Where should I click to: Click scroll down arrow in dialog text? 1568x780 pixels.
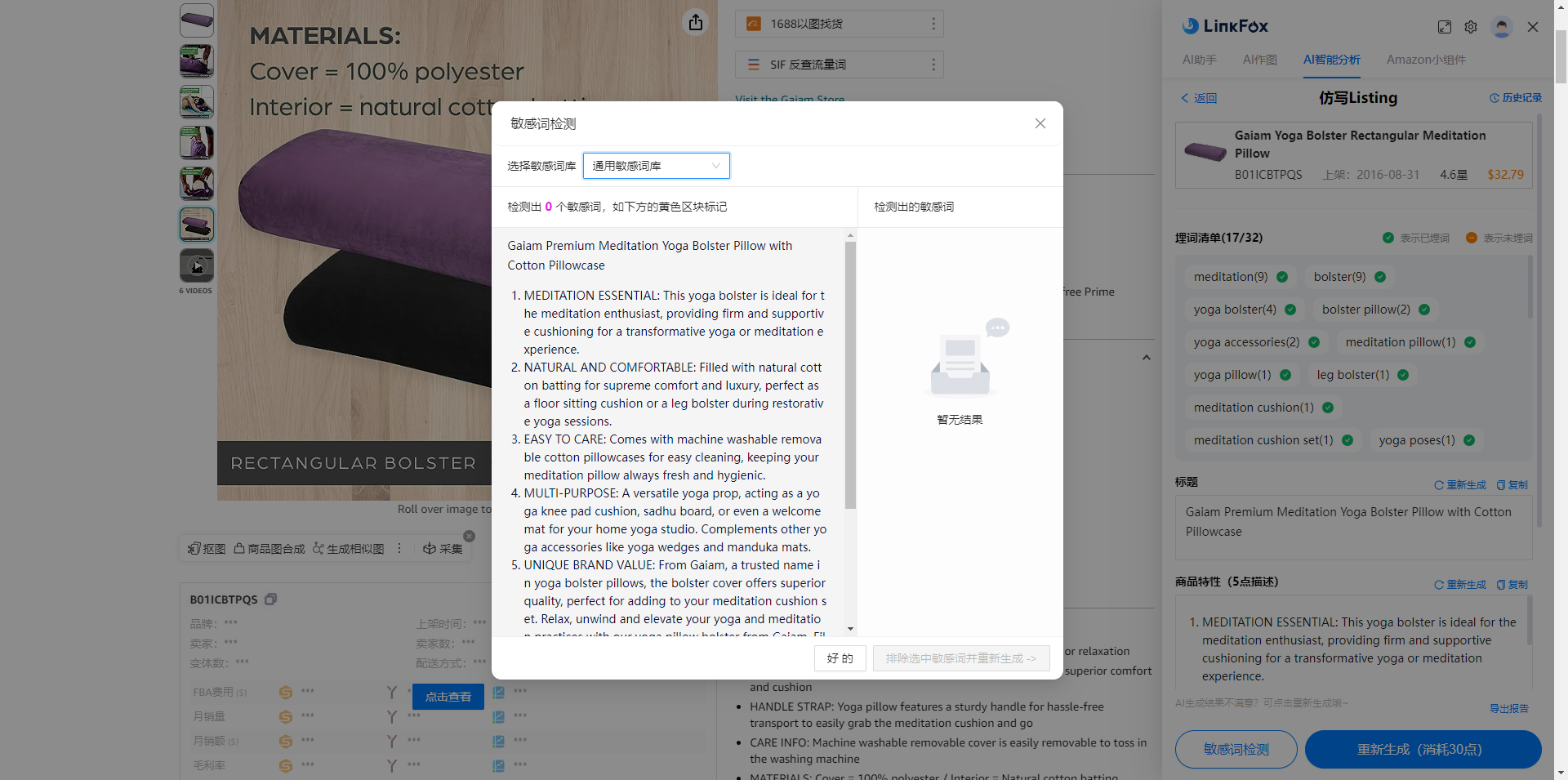[x=850, y=629]
